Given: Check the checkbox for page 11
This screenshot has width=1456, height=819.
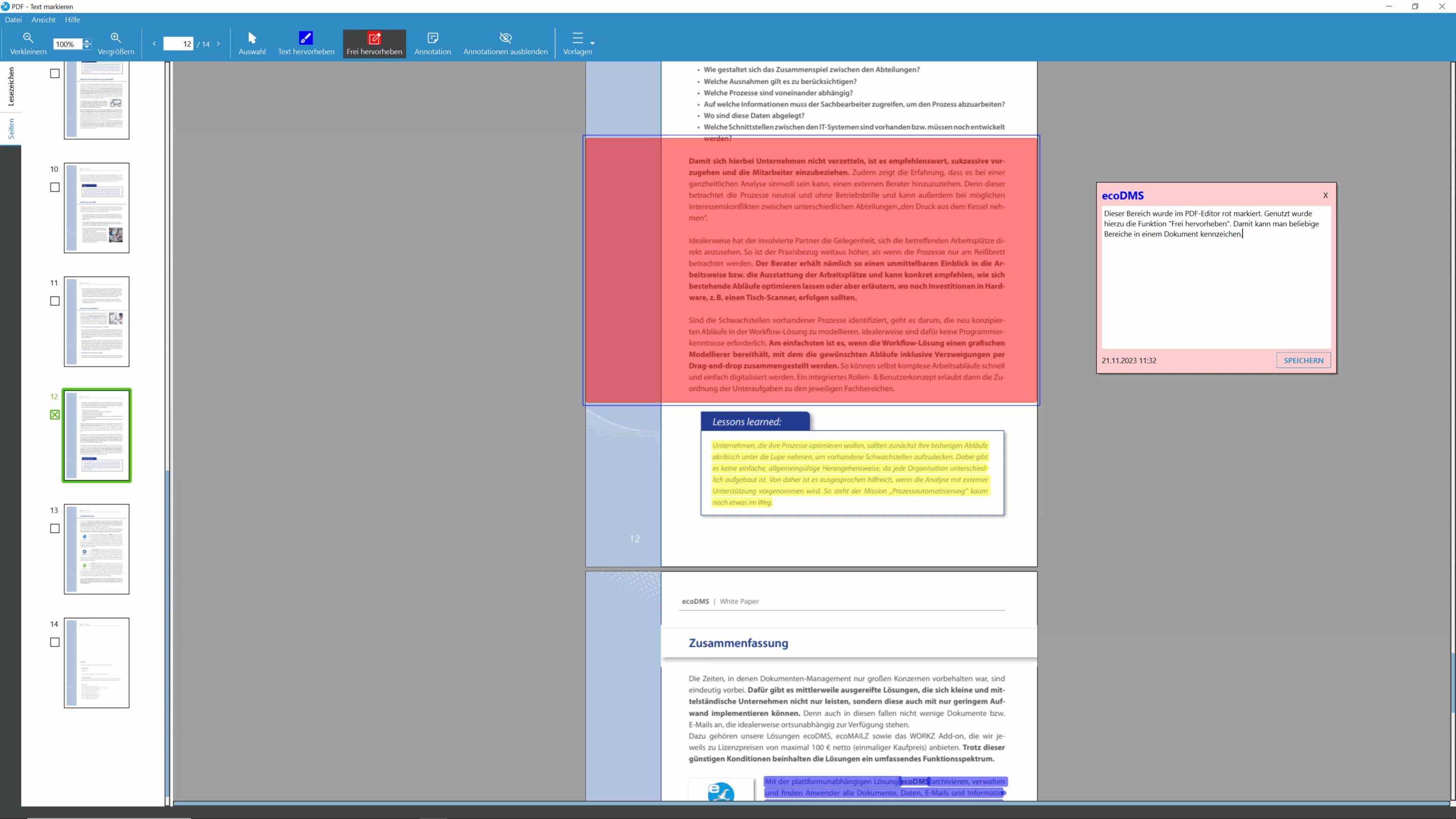Looking at the screenshot, I should point(55,301).
